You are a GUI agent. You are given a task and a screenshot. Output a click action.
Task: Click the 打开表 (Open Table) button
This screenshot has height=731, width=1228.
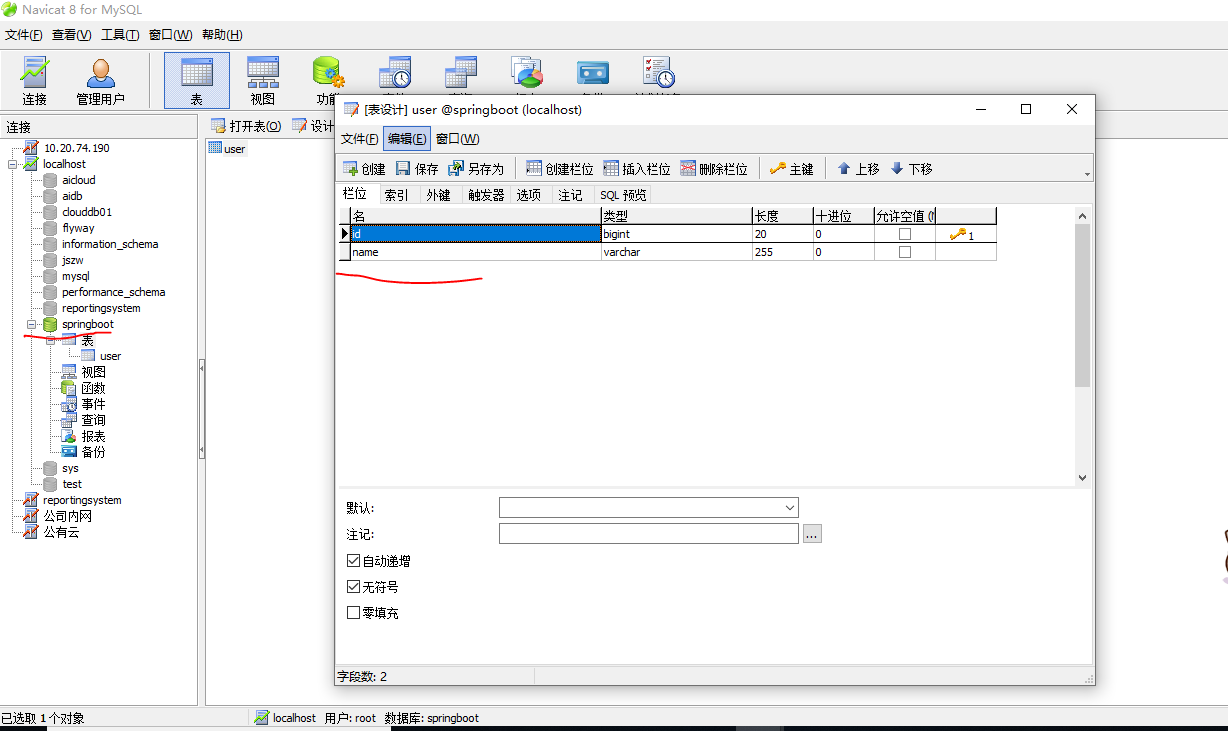246,126
